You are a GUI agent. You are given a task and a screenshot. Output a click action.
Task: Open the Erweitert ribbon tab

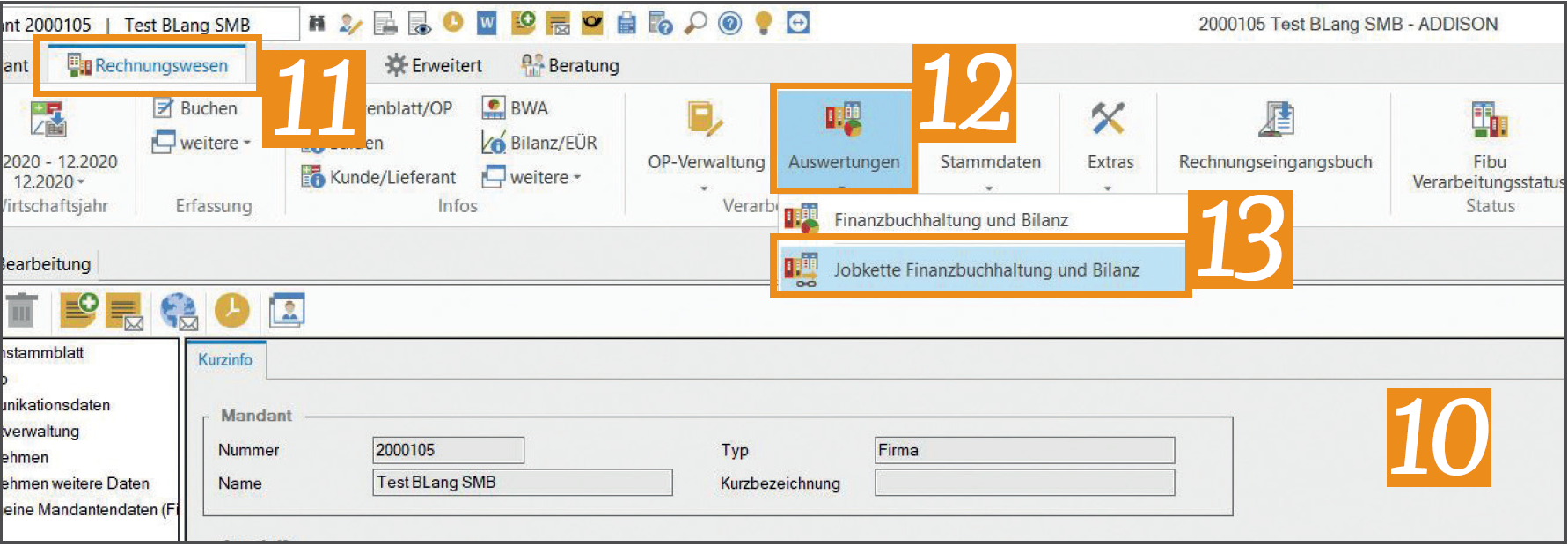coord(434,65)
